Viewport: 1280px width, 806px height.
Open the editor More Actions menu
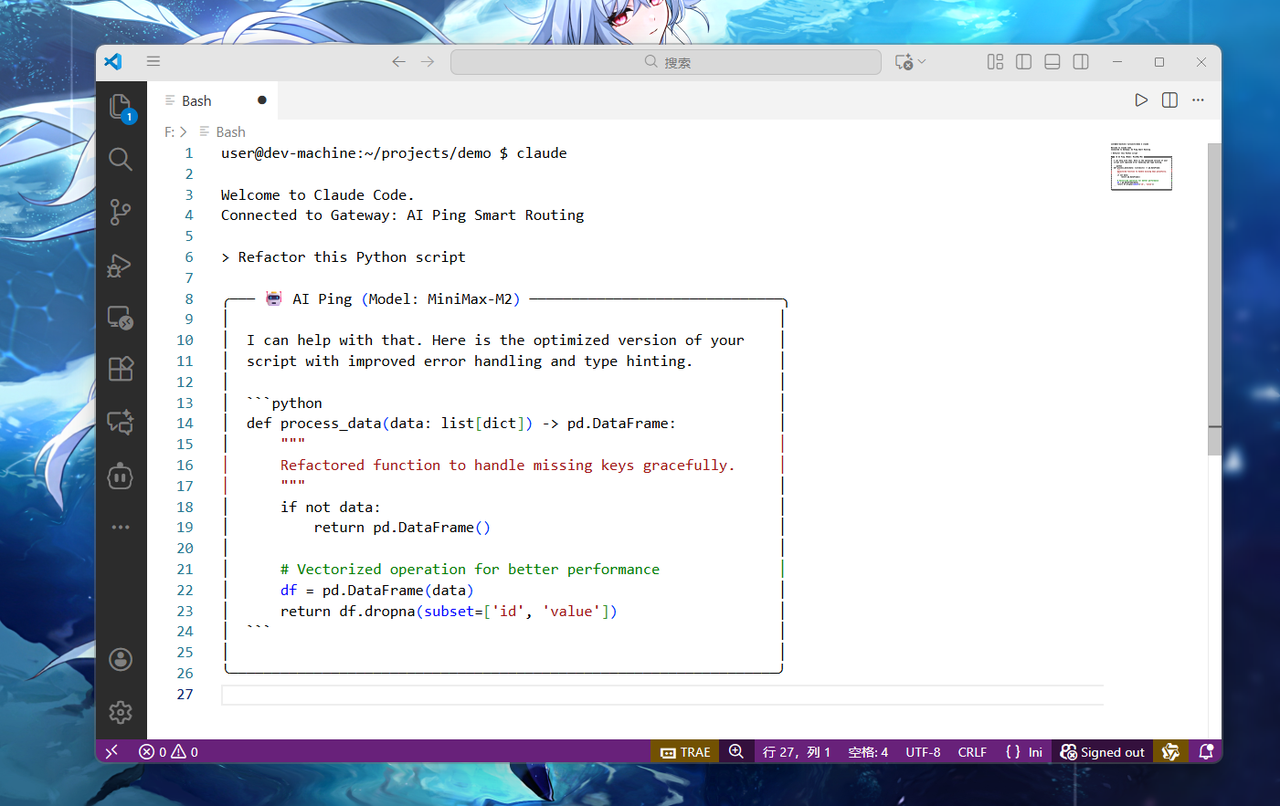[x=1198, y=100]
